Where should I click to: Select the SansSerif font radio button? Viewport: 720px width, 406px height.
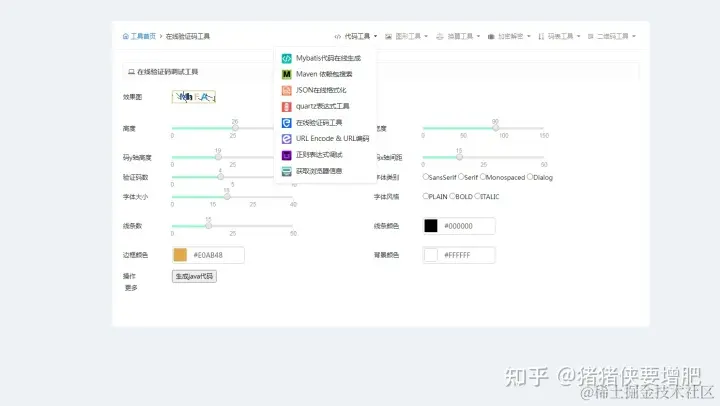point(426,177)
